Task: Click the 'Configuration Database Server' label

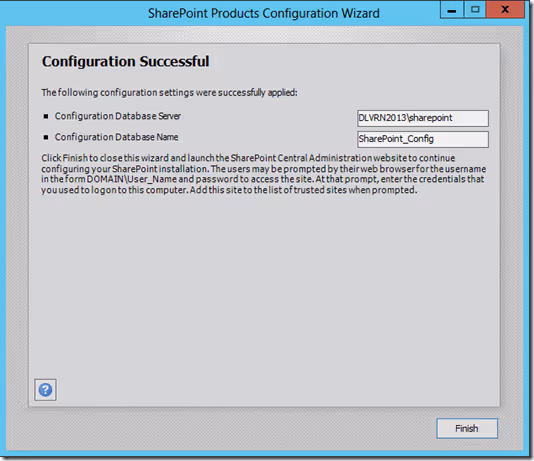Action: tap(117, 116)
